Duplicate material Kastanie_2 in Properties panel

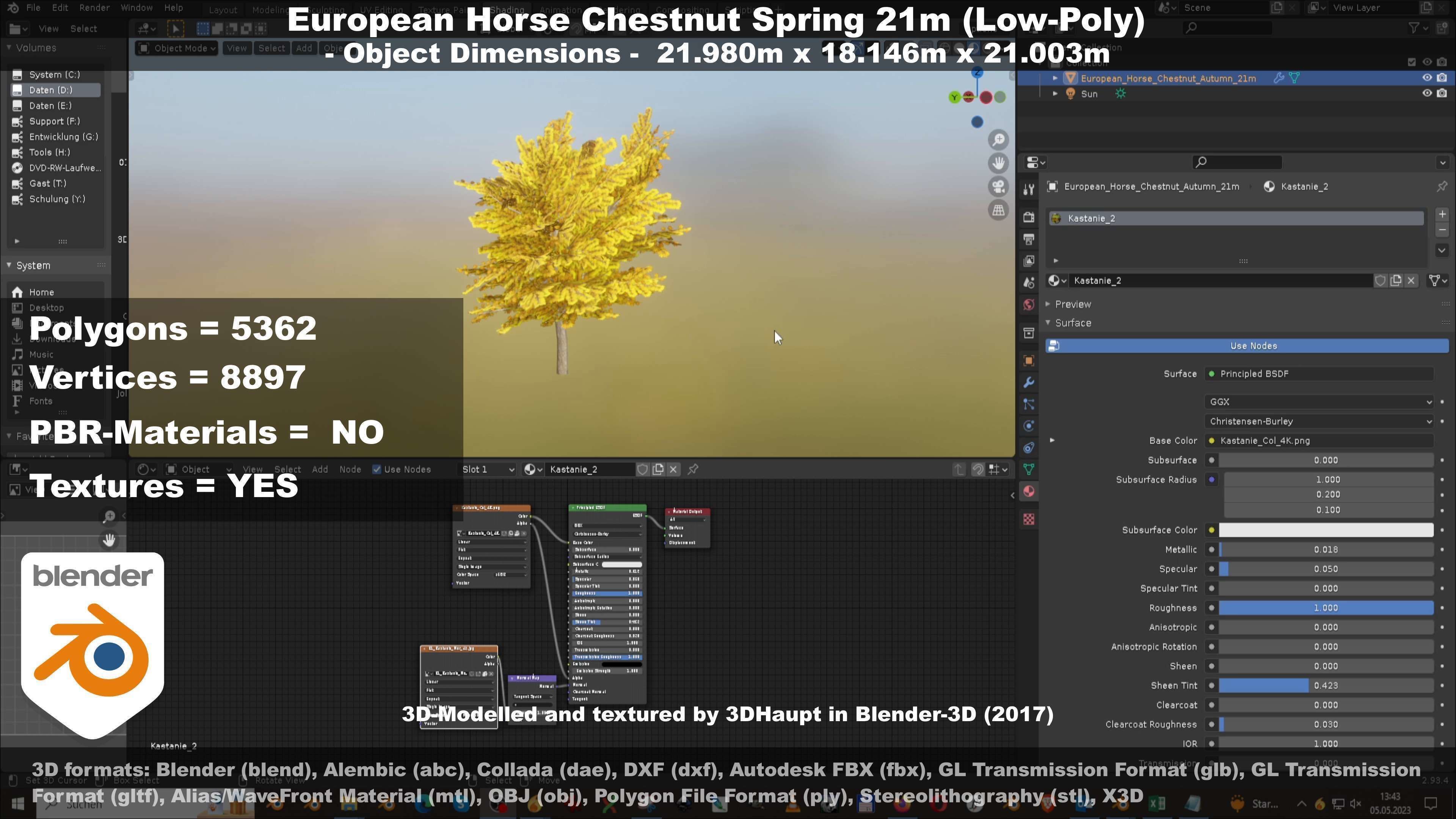click(x=1396, y=281)
